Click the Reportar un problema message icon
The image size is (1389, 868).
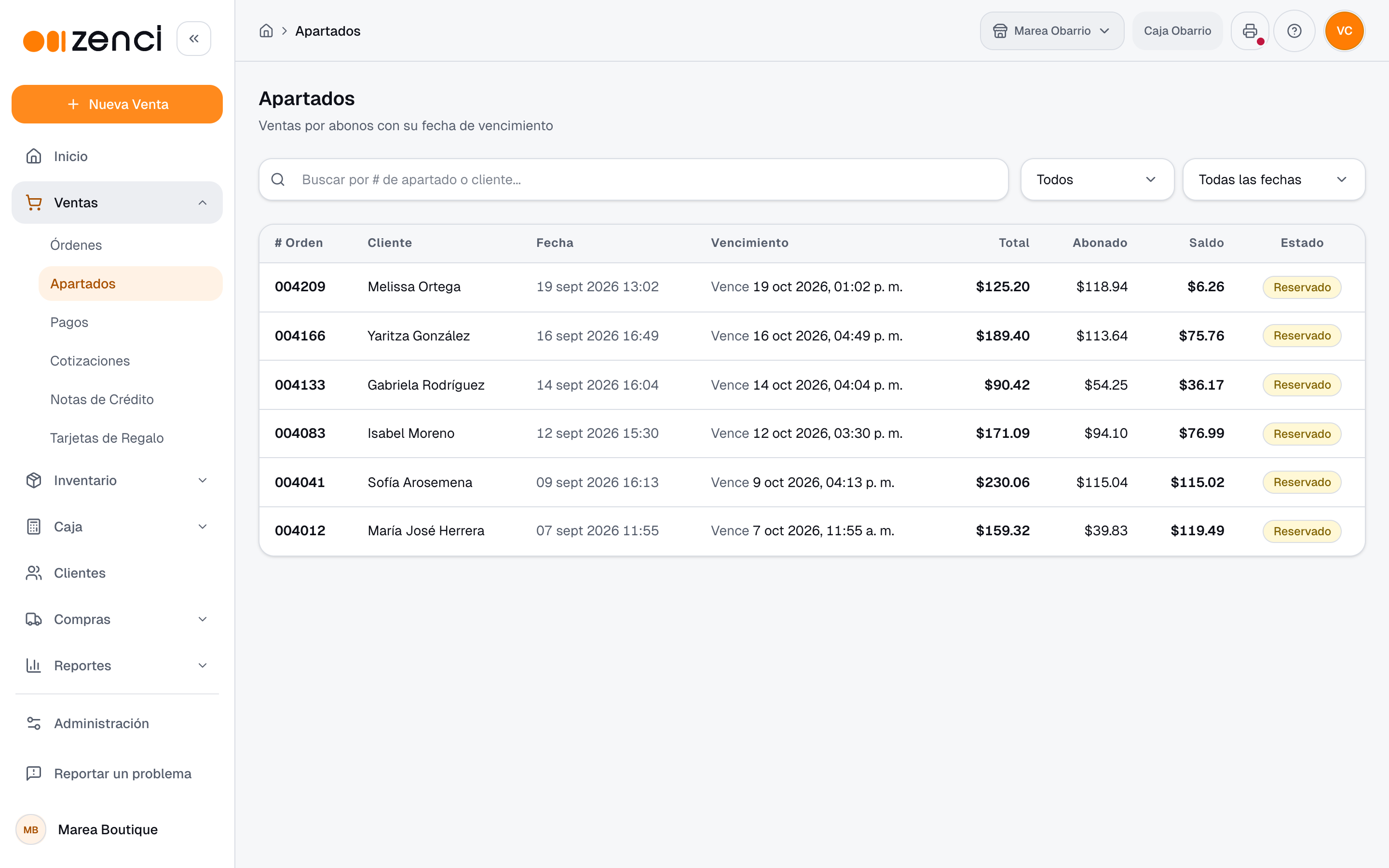(34, 773)
